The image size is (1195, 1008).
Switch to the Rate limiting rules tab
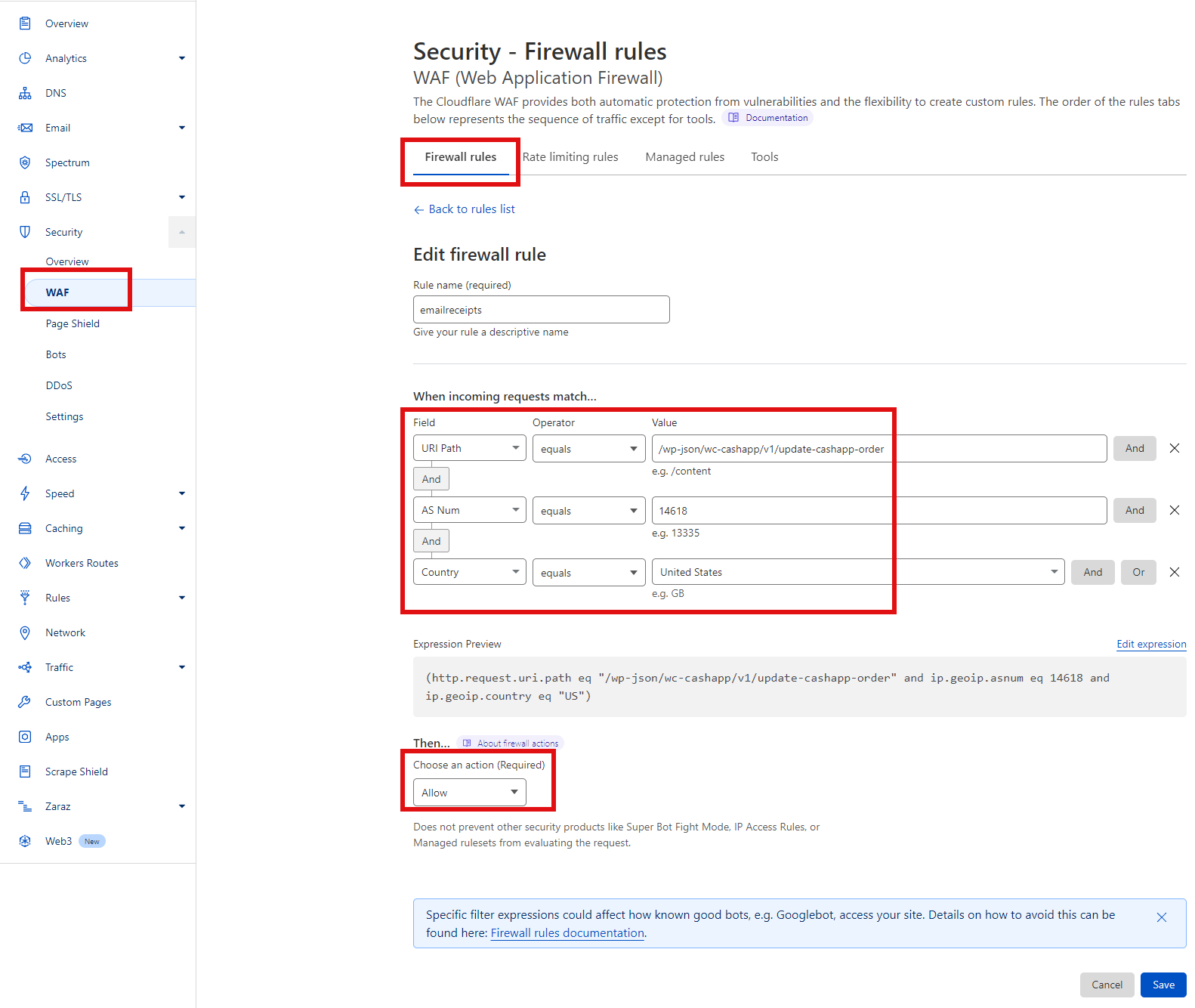[570, 157]
